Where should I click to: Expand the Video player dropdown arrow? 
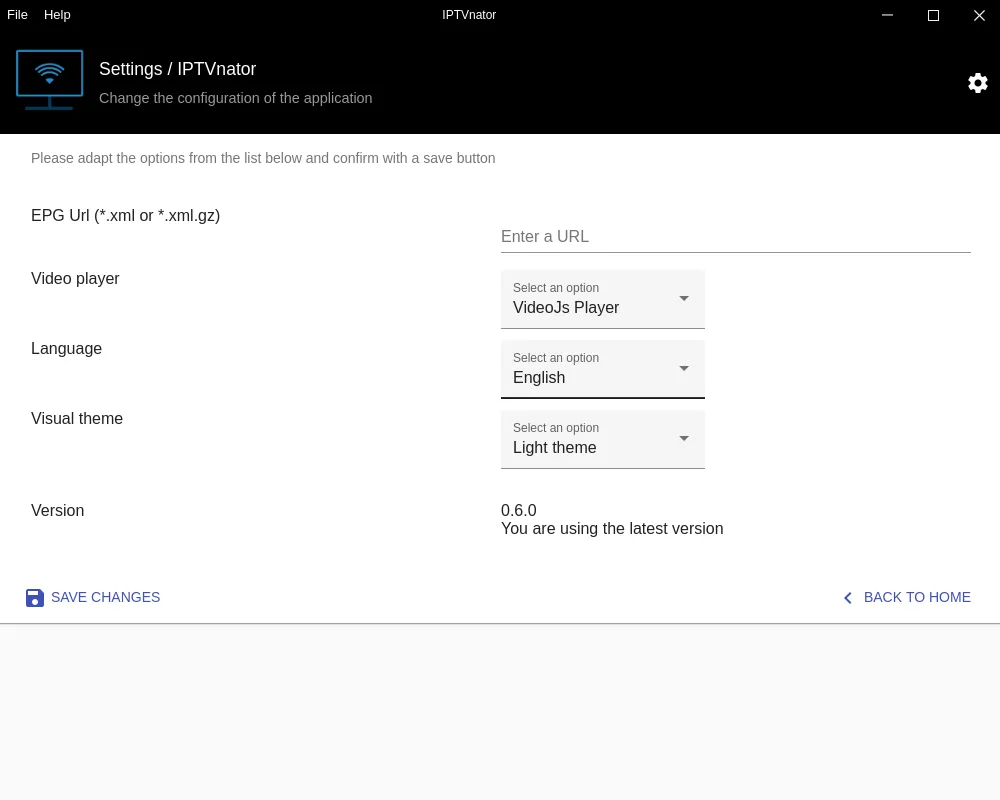pyautogui.click(x=684, y=298)
